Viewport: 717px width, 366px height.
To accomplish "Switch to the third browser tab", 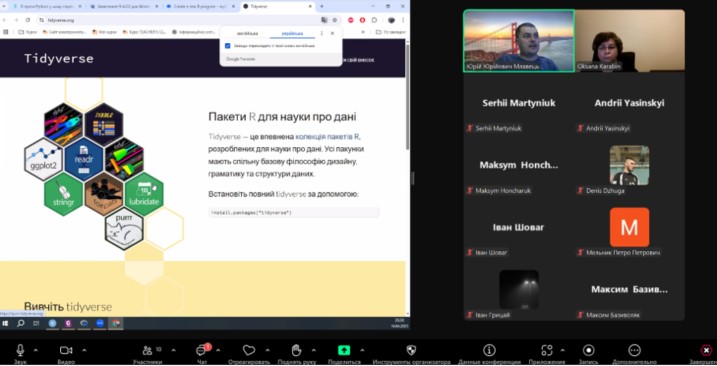I will (x=200, y=6).
